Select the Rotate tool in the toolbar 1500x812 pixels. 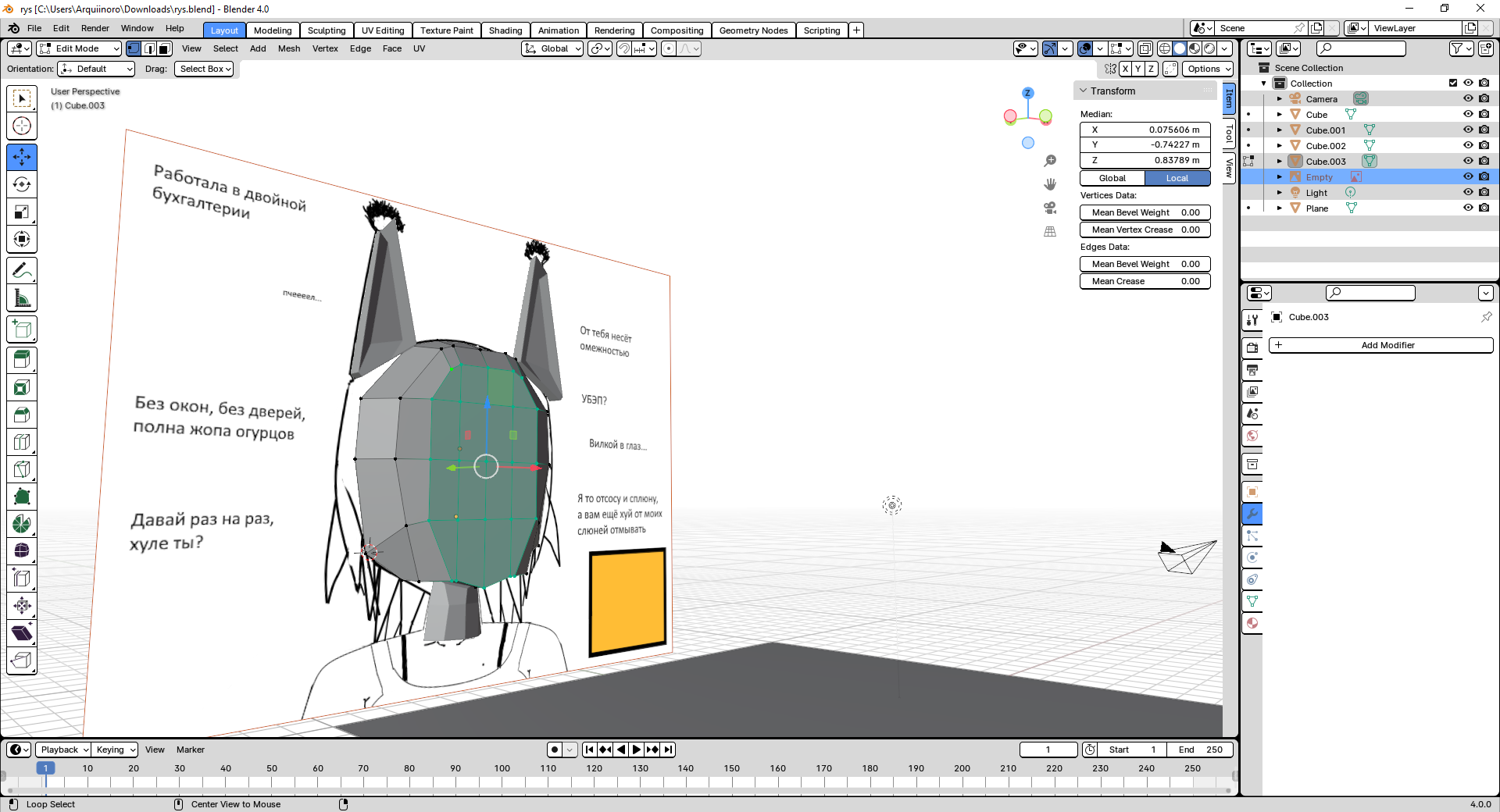[22, 184]
